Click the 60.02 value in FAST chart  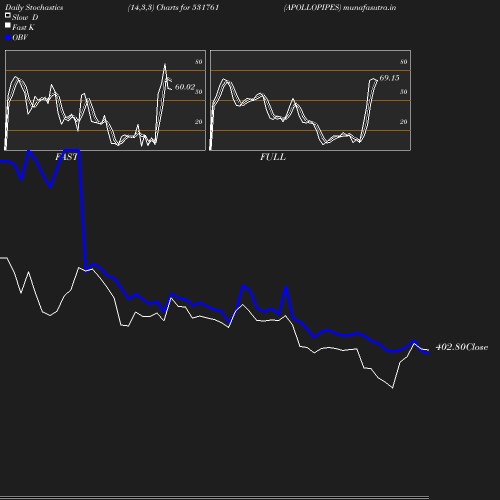185,87
